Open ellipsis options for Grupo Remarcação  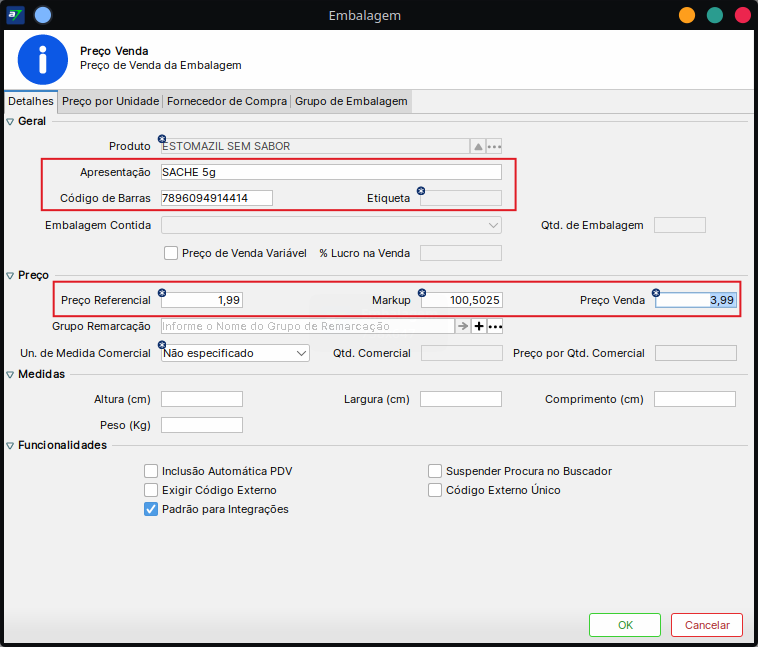click(x=494, y=326)
